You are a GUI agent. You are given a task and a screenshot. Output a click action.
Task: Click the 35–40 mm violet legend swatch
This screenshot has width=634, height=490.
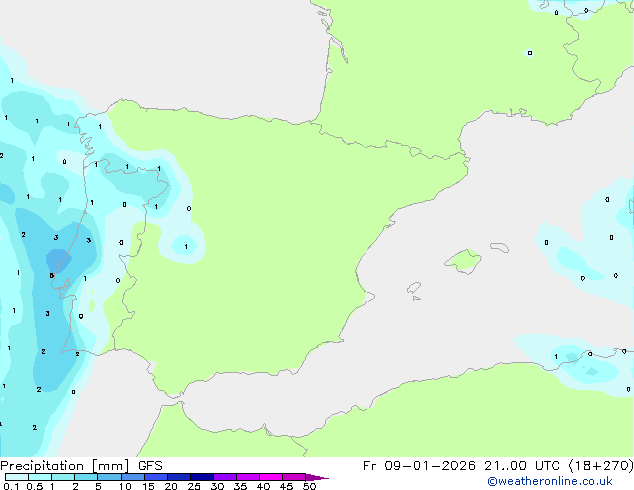[x=248, y=477]
